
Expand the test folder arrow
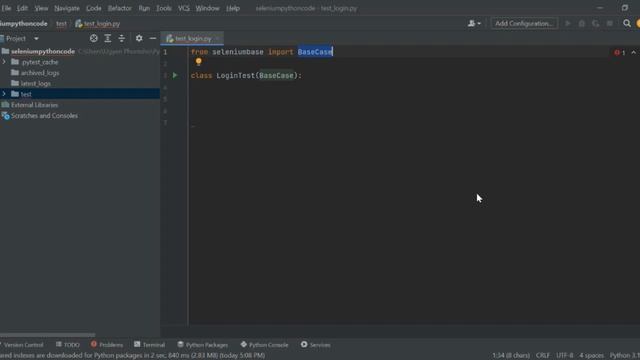tap(4, 94)
